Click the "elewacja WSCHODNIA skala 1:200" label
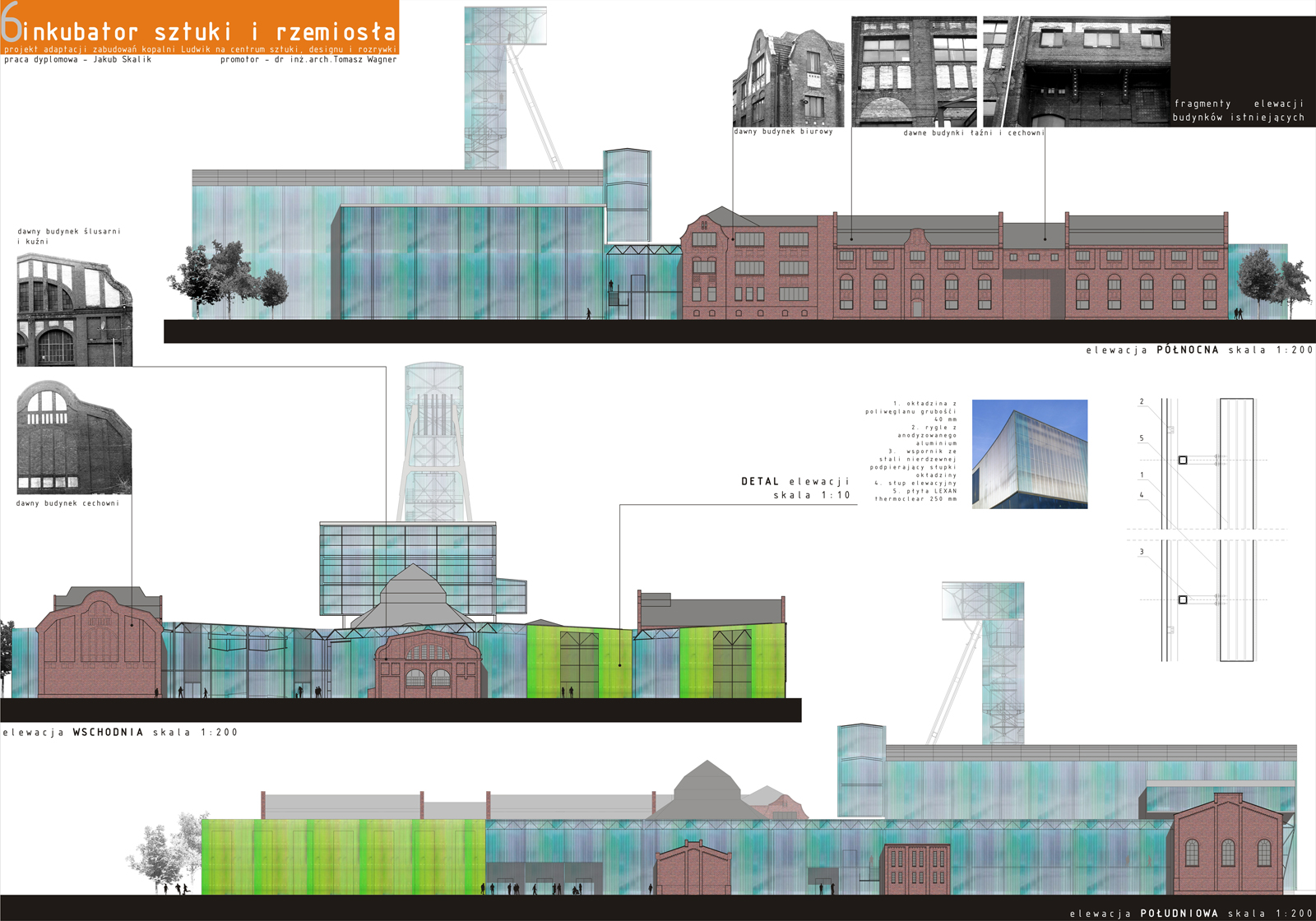The height and width of the screenshot is (921, 1316). pyautogui.click(x=120, y=732)
